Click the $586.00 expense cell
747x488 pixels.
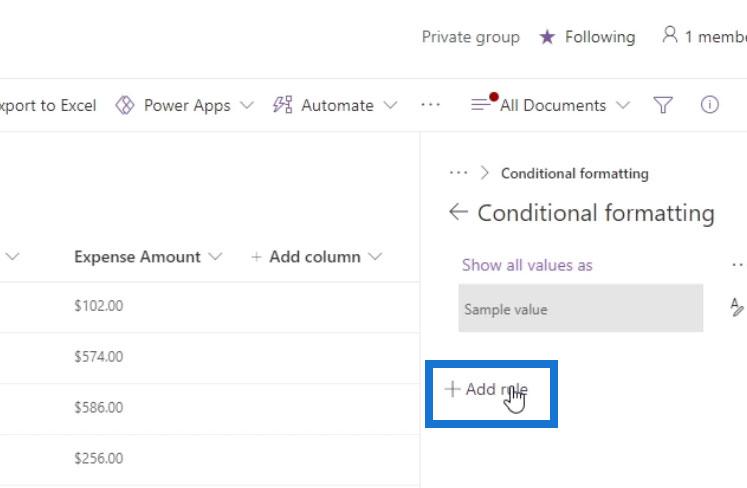click(99, 407)
